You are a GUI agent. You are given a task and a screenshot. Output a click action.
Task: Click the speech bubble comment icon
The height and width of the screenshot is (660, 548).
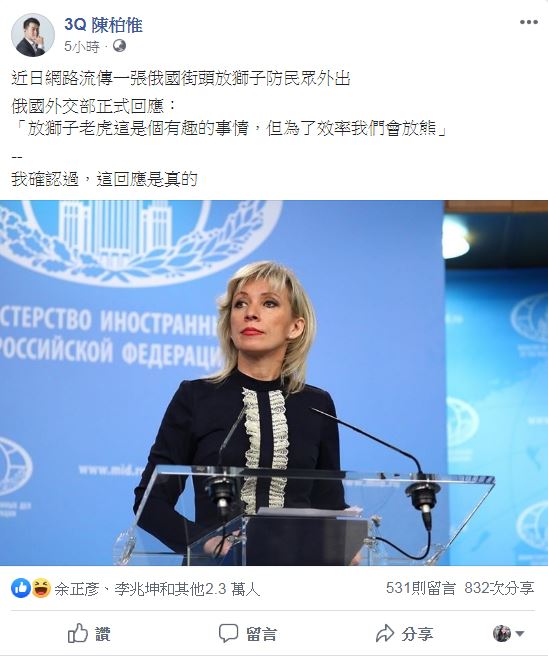pyautogui.click(x=228, y=633)
